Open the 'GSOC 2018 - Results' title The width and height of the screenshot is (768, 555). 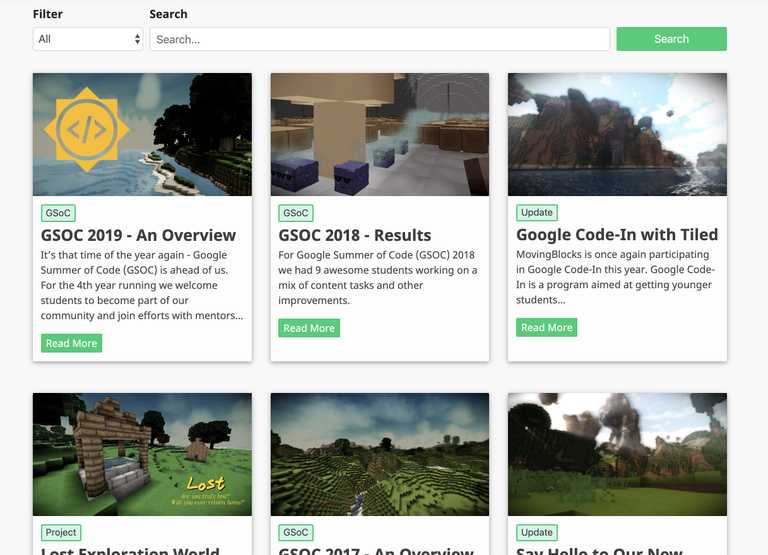pyautogui.click(x=355, y=236)
